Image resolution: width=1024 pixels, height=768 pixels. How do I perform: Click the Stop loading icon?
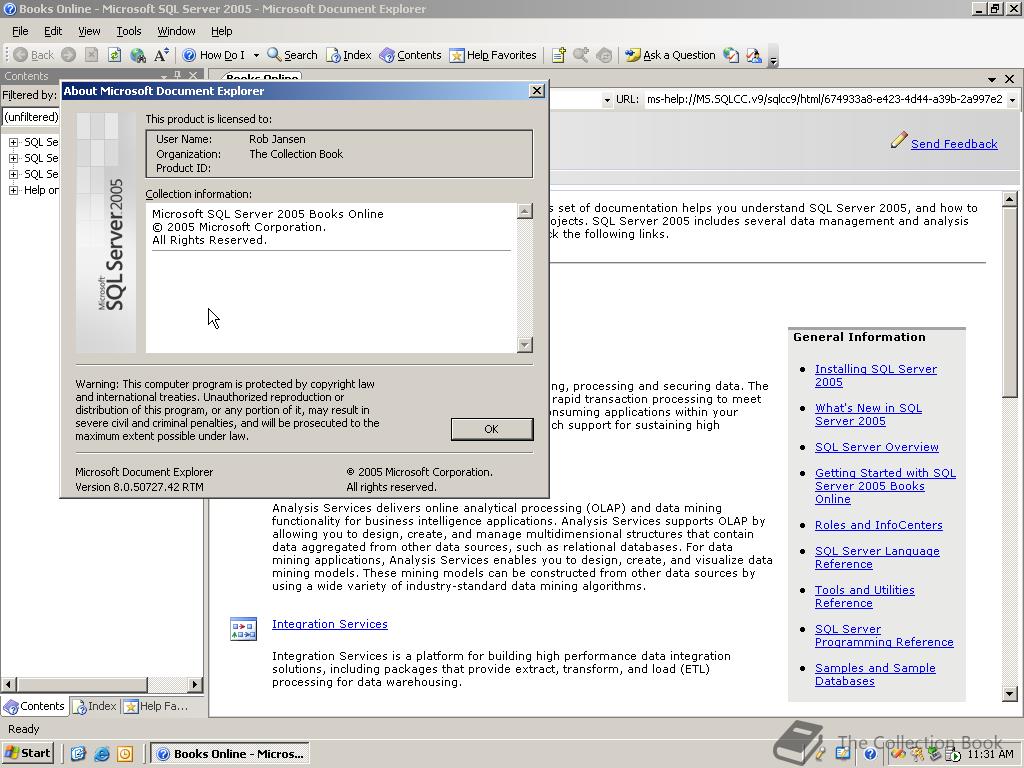point(91,55)
